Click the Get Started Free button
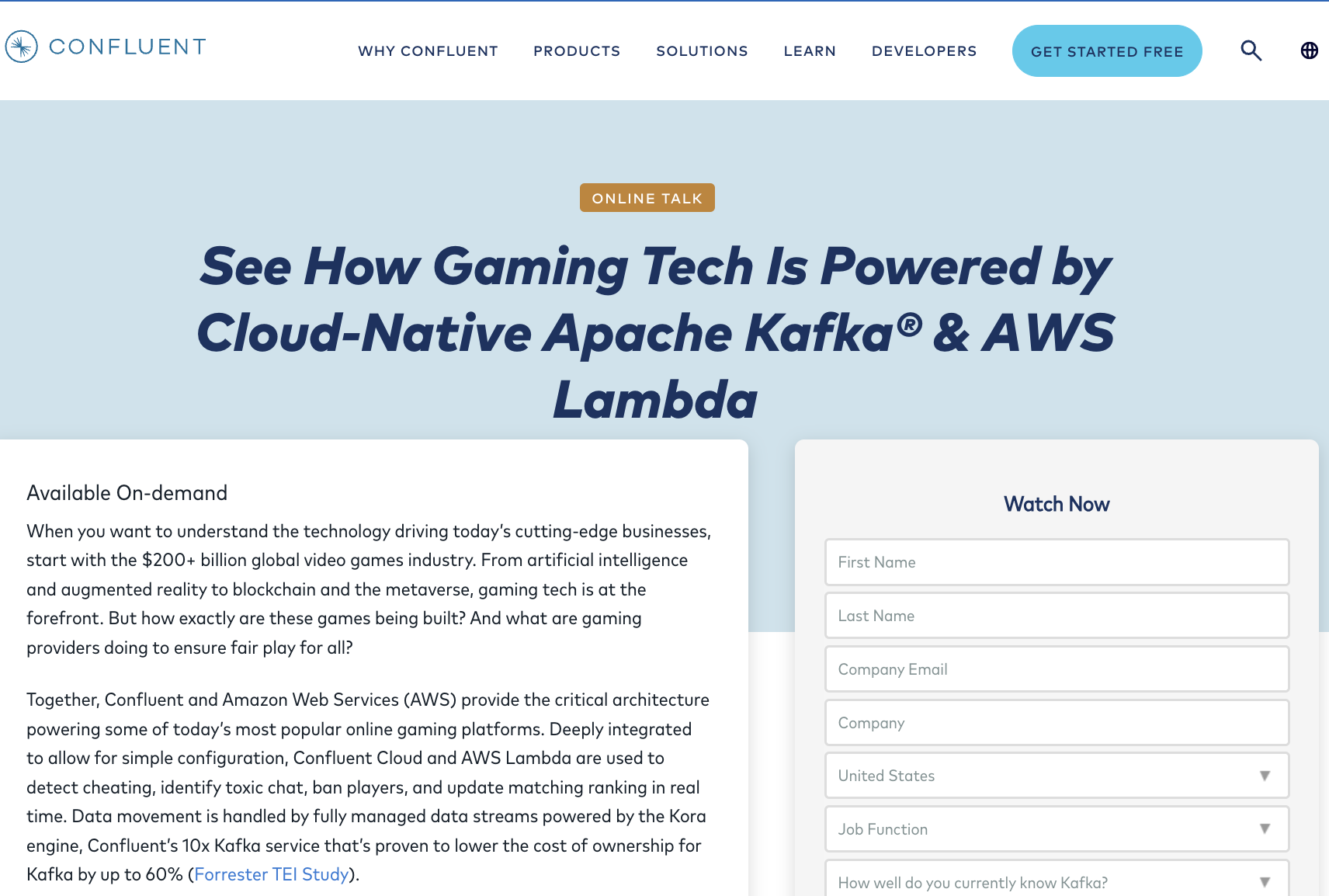 coord(1107,51)
